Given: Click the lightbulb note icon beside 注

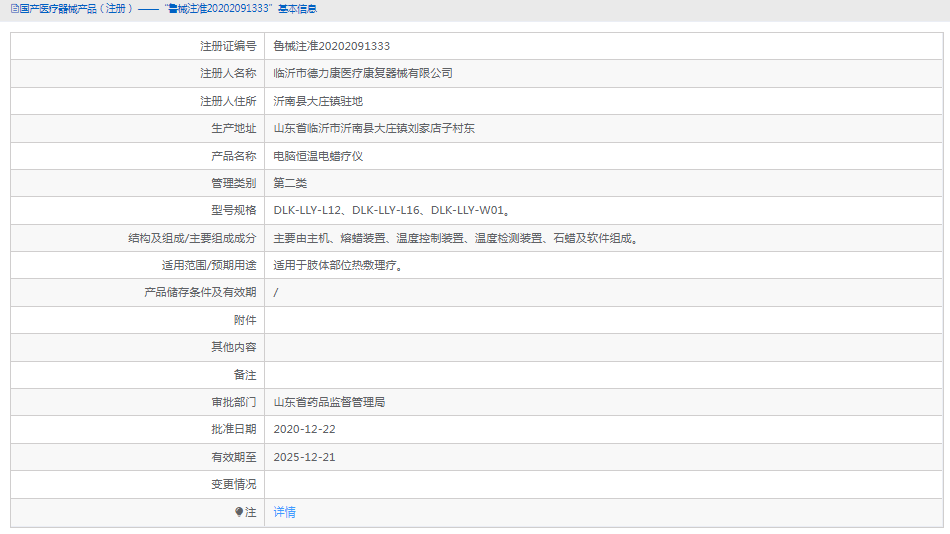Looking at the screenshot, I should click(x=239, y=512).
